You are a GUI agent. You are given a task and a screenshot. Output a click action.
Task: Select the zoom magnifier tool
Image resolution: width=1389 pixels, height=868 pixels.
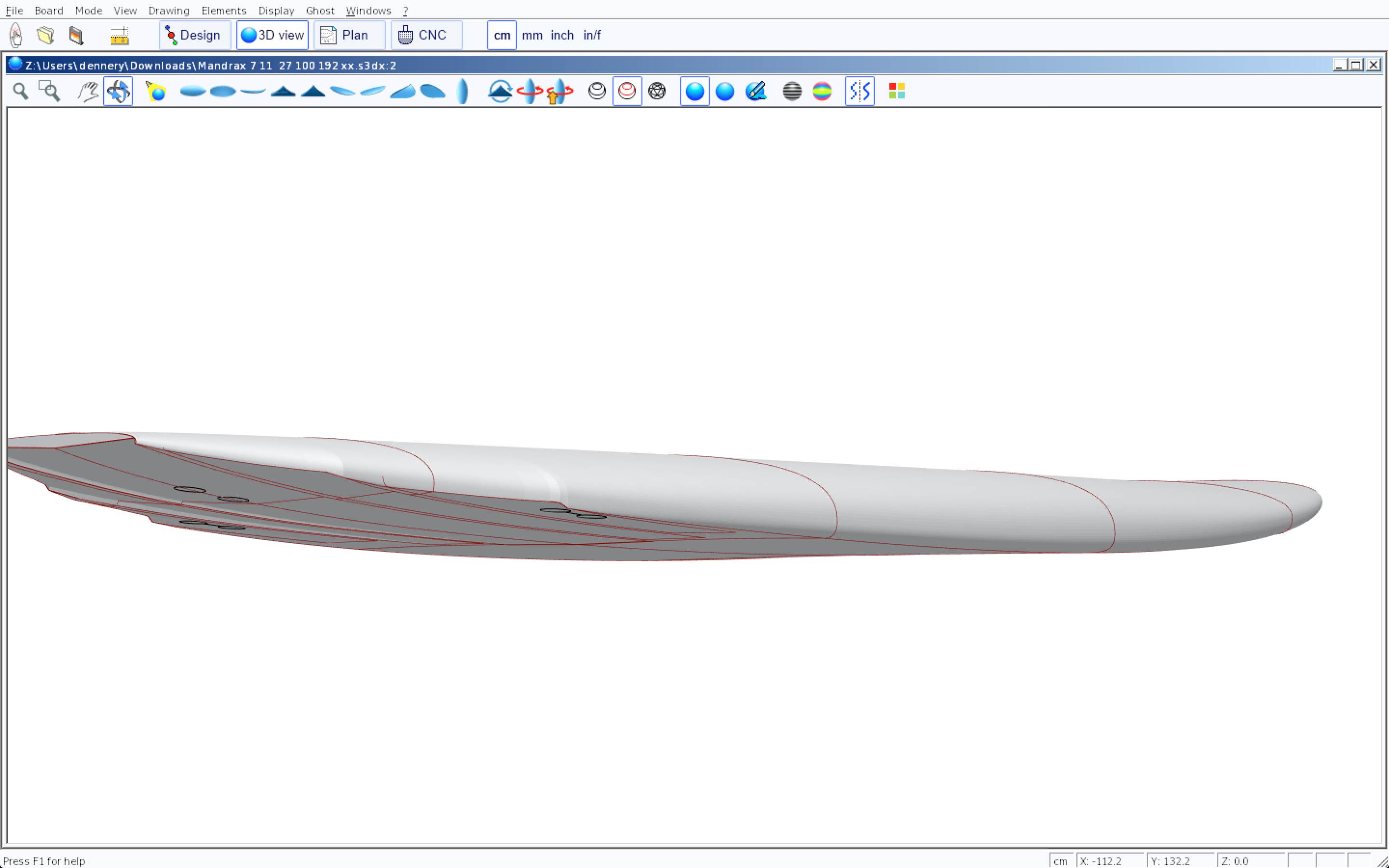pyautogui.click(x=21, y=91)
